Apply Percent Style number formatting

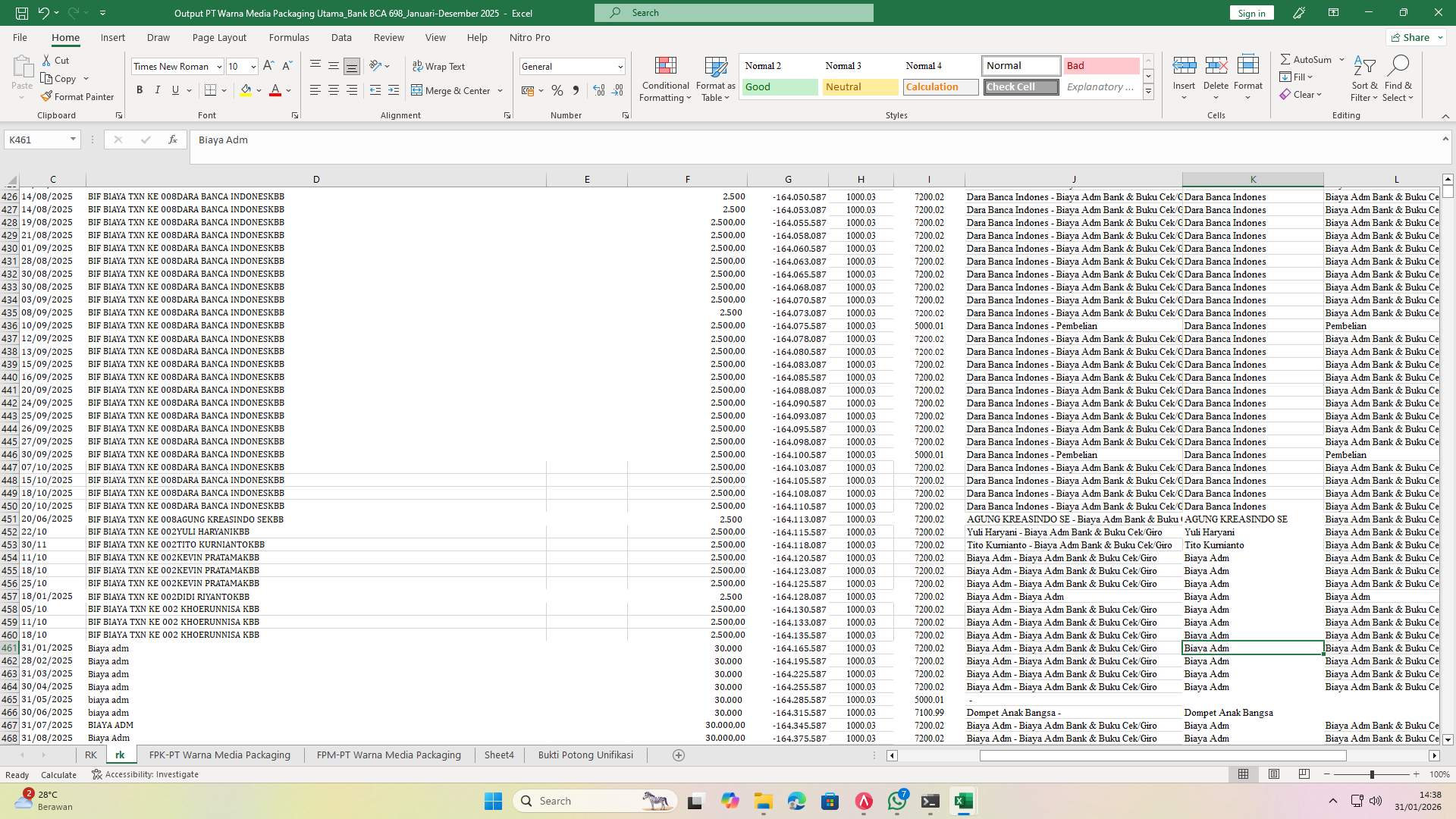[x=557, y=90]
